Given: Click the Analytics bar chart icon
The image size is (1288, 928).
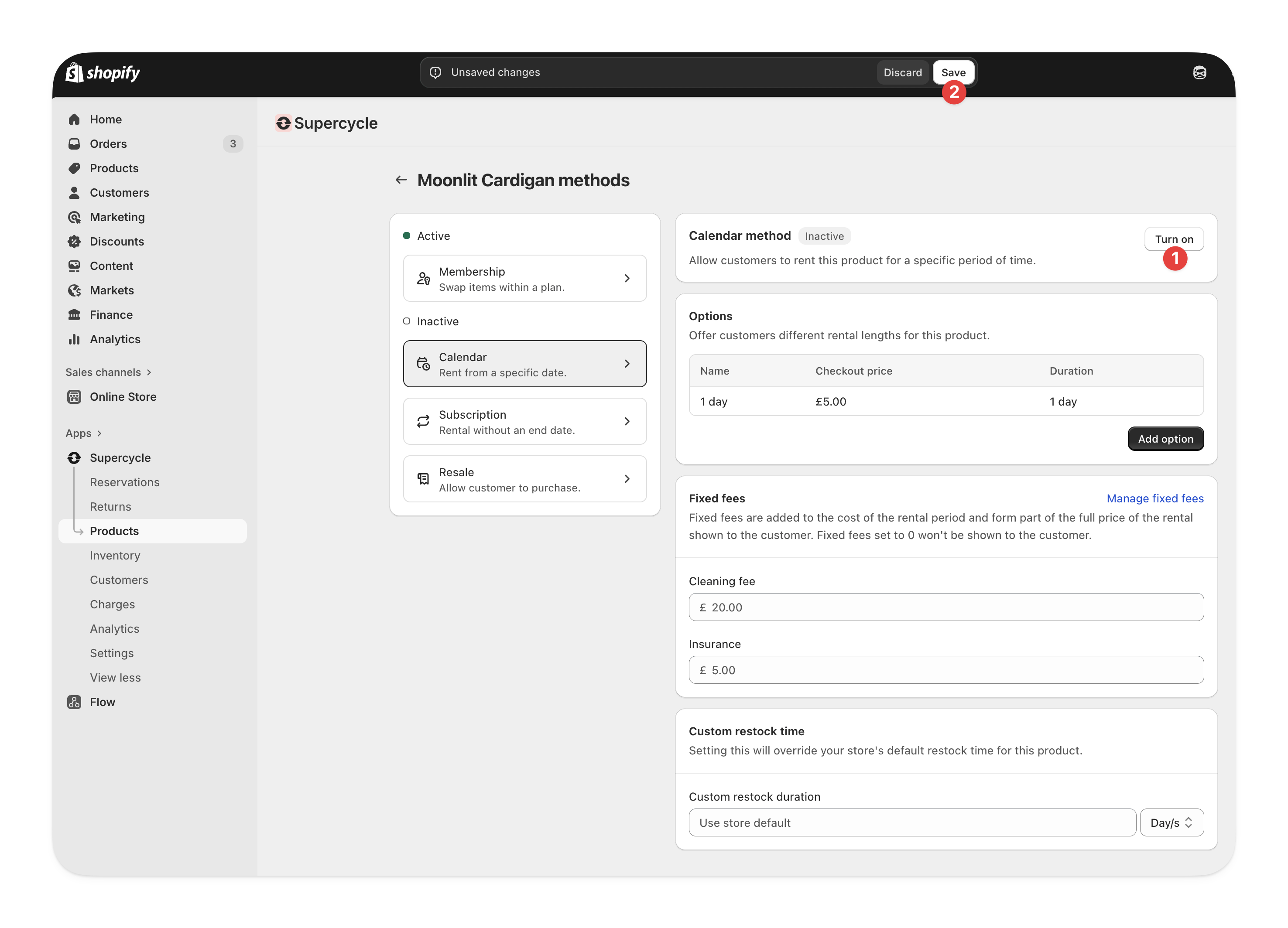Looking at the screenshot, I should (75, 339).
